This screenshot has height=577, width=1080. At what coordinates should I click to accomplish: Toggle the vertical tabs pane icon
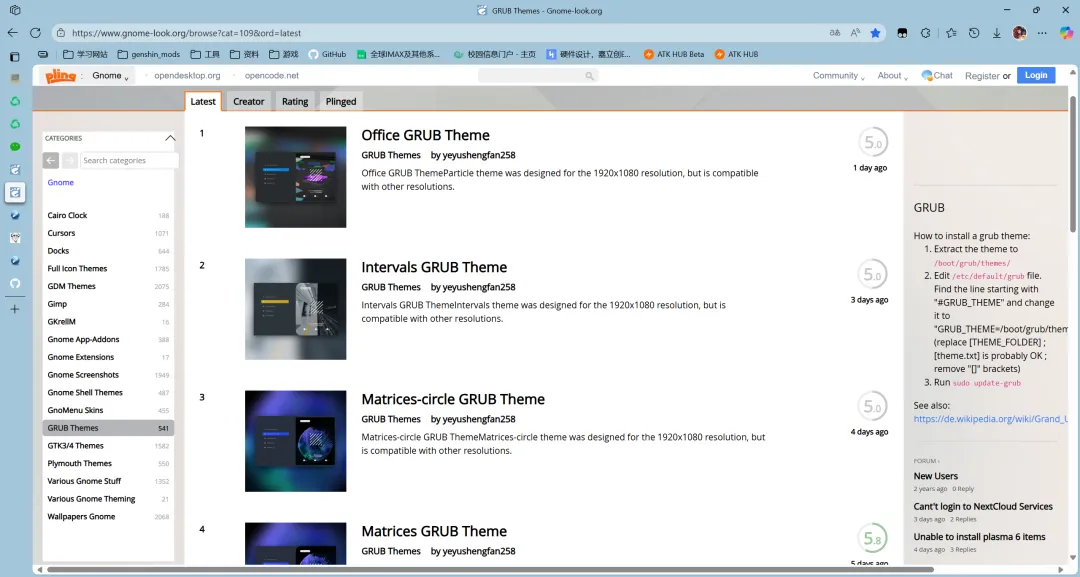15,56
